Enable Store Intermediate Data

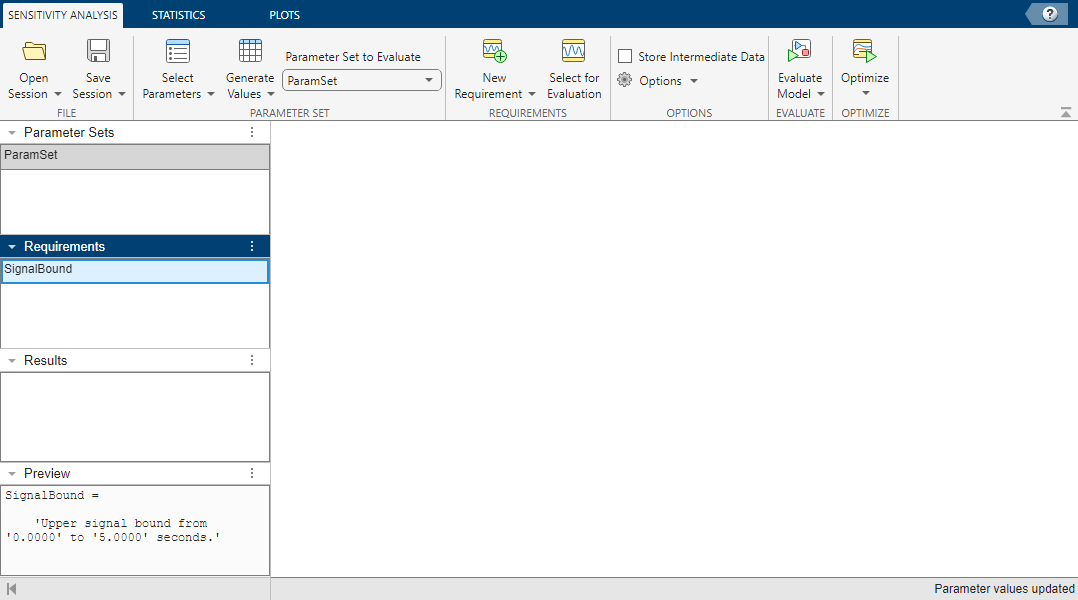tap(624, 56)
